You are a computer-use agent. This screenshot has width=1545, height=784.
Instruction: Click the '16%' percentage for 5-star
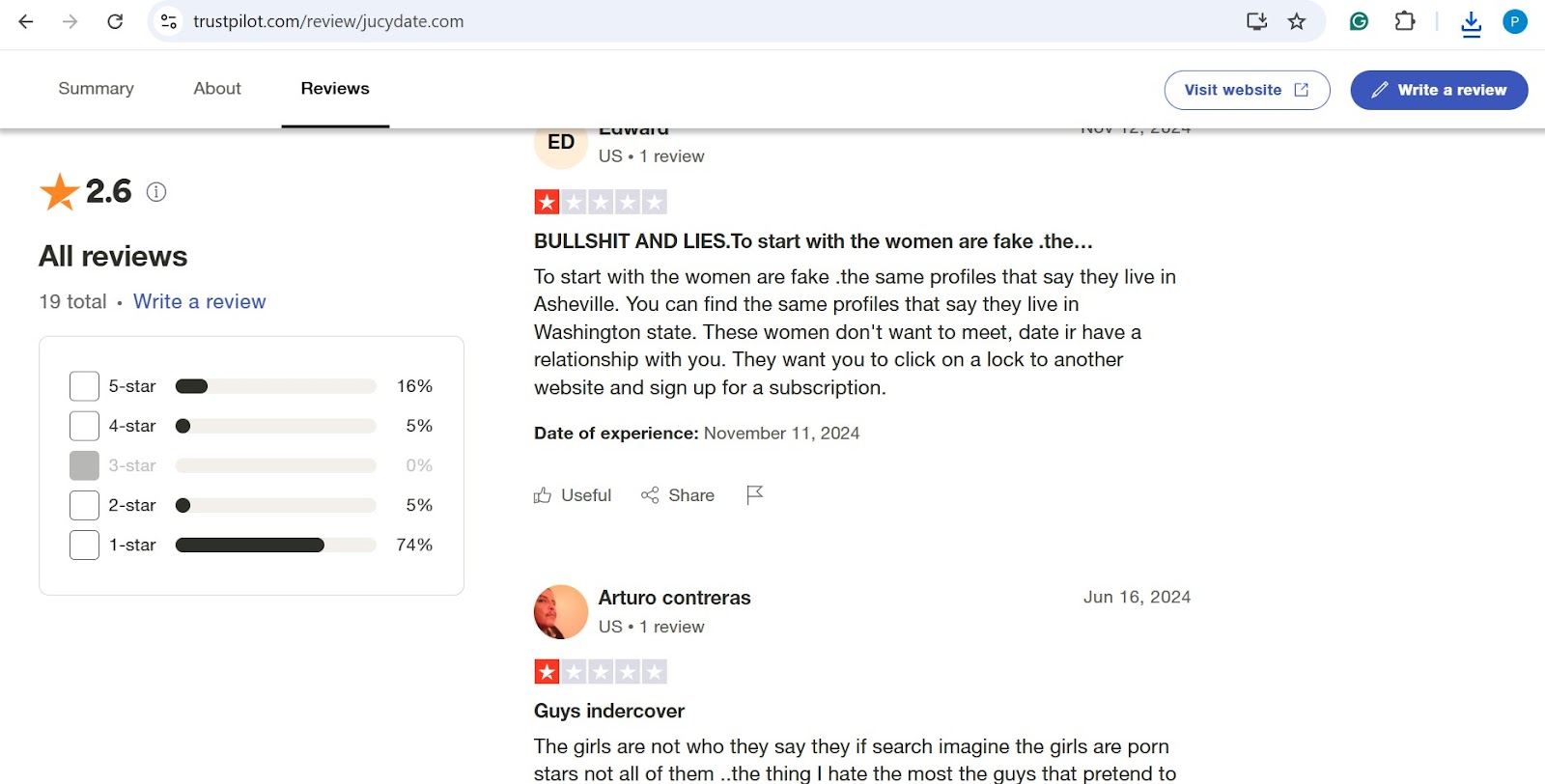pos(414,386)
